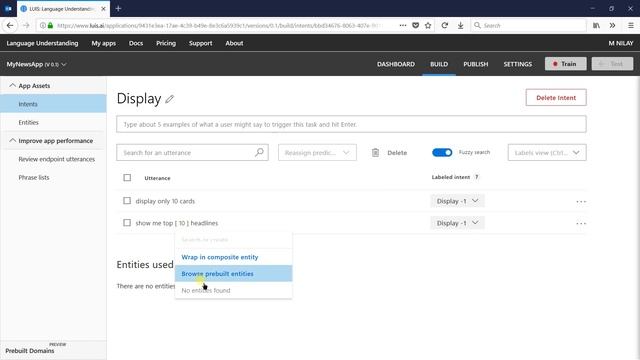Switch to the SETTINGS tab
Viewport: 640px width, 360px height.
[x=518, y=64]
